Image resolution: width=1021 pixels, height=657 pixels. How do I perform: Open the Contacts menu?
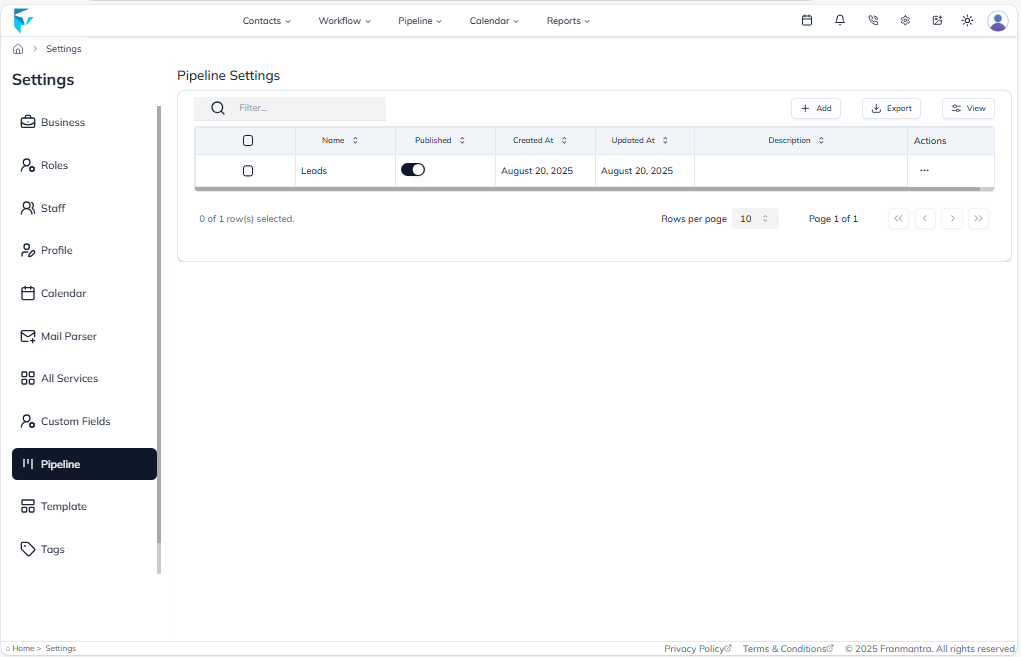tap(266, 20)
